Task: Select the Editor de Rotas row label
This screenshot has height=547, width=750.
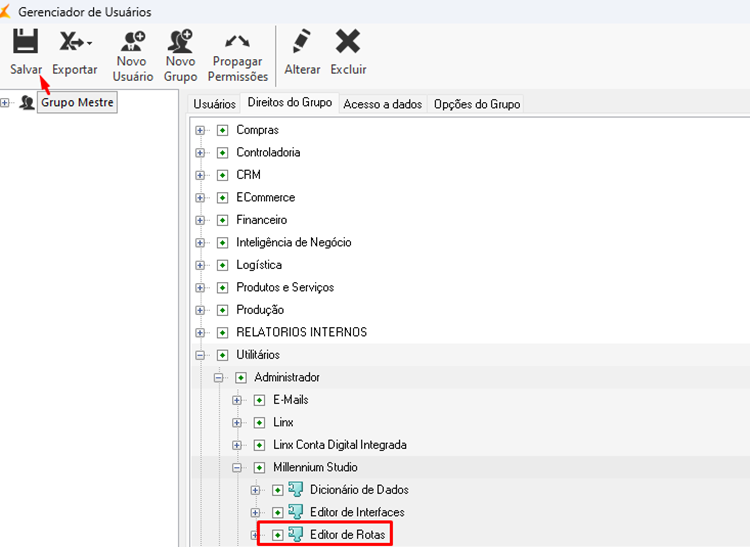Action: [347, 535]
